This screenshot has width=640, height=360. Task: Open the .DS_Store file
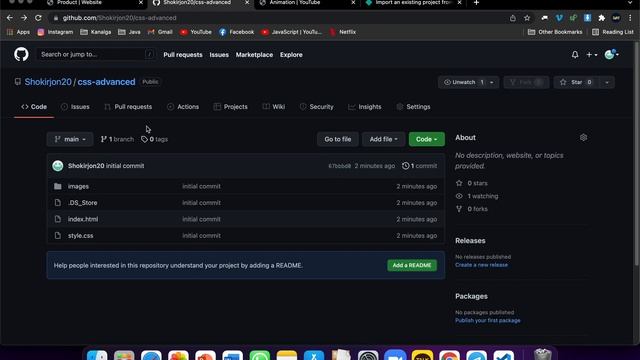point(82,203)
